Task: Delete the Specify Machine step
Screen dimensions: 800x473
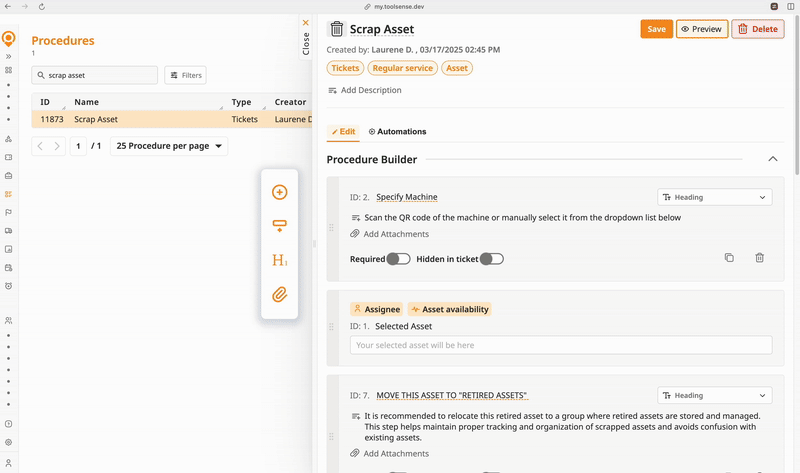Action: click(x=759, y=258)
